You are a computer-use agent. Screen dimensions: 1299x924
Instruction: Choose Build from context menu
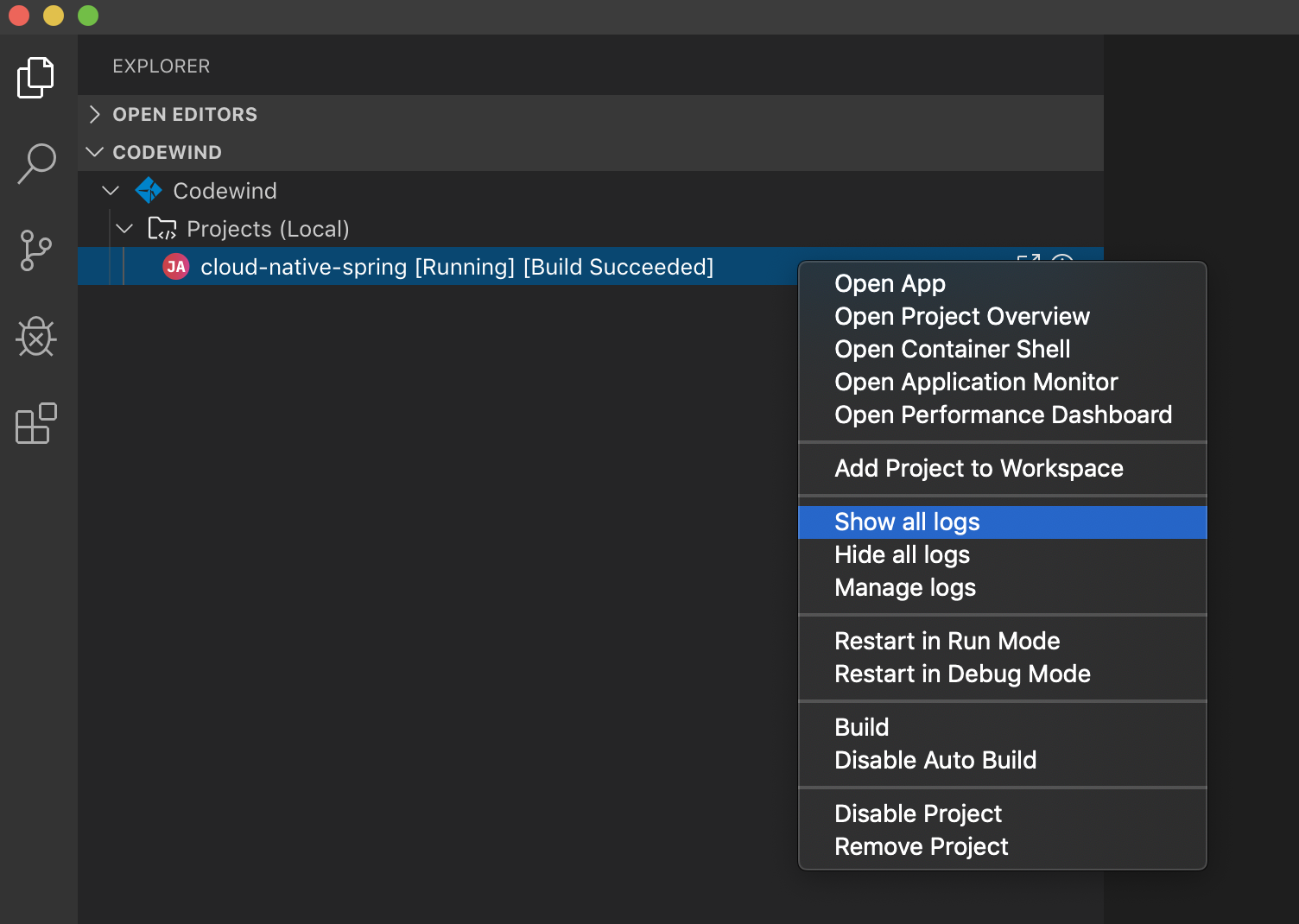point(1002,727)
